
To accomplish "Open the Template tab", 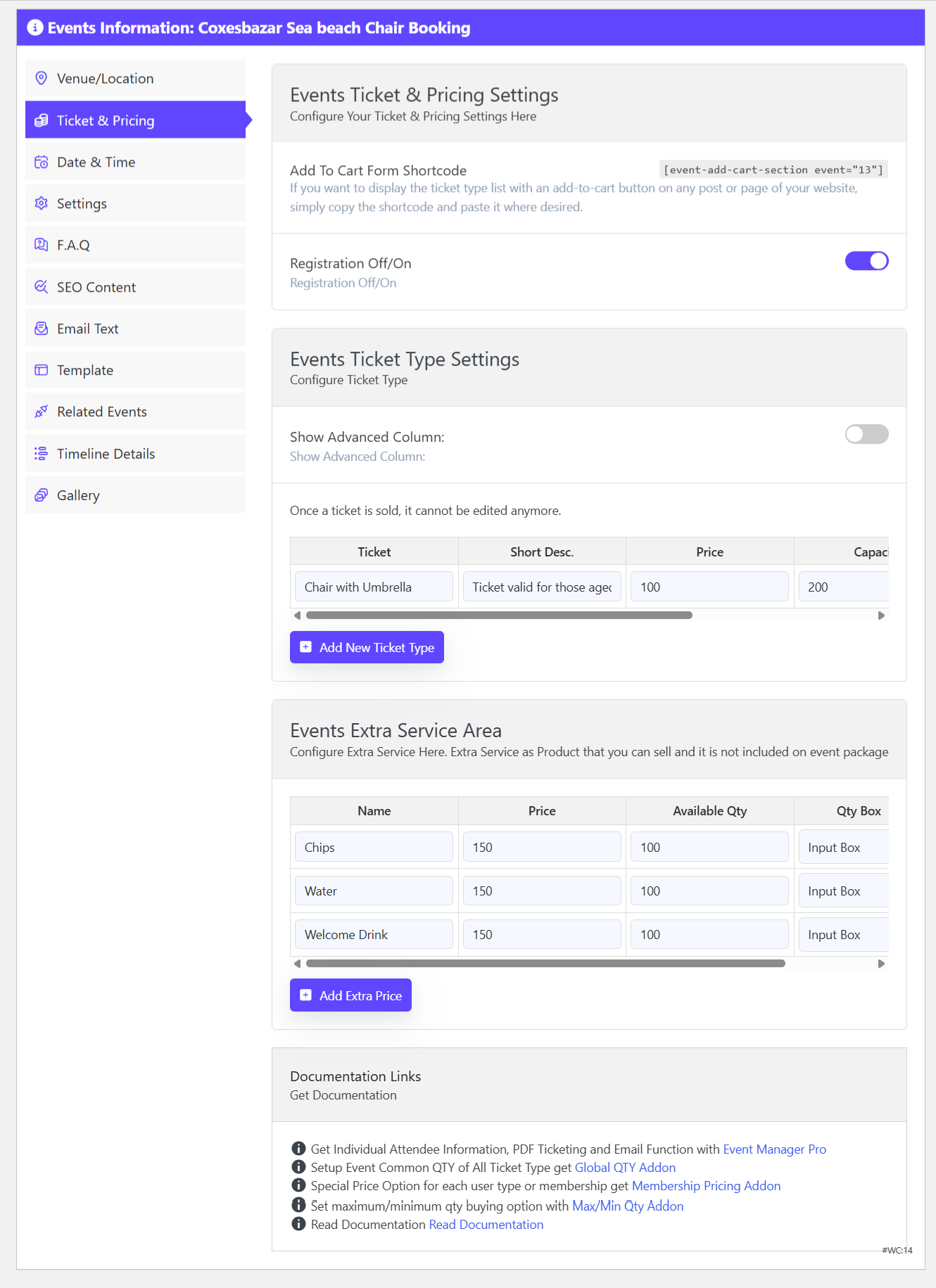I will point(85,371).
